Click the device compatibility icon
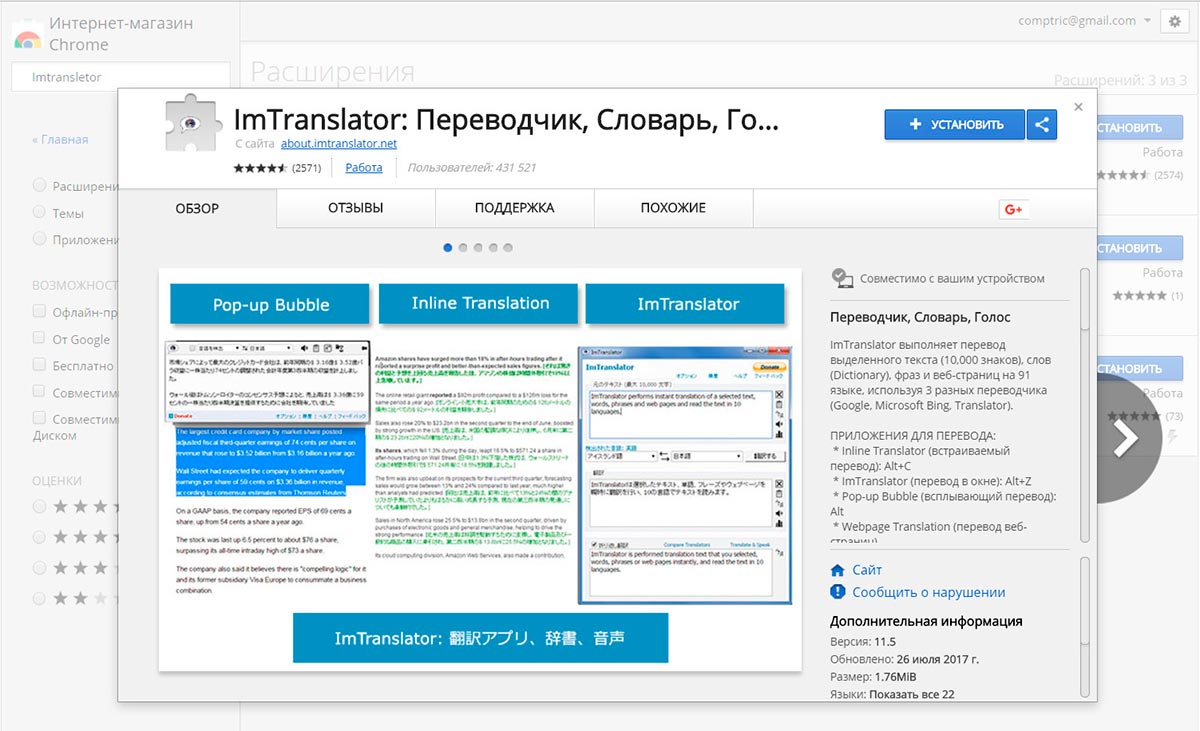Screen dimensions: 1200x731 click(841, 278)
